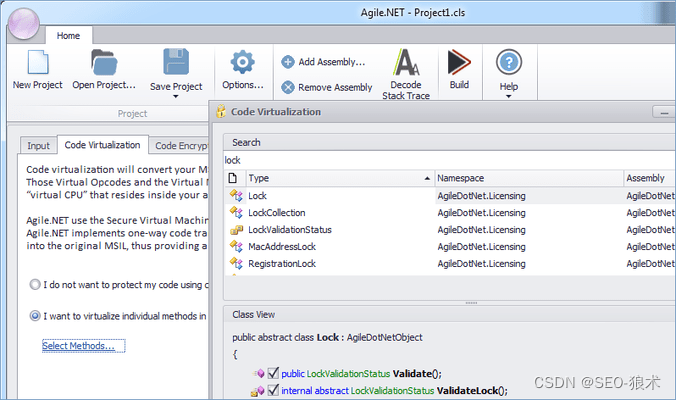Select the 'RegistrationLock' type row

tap(450, 263)
